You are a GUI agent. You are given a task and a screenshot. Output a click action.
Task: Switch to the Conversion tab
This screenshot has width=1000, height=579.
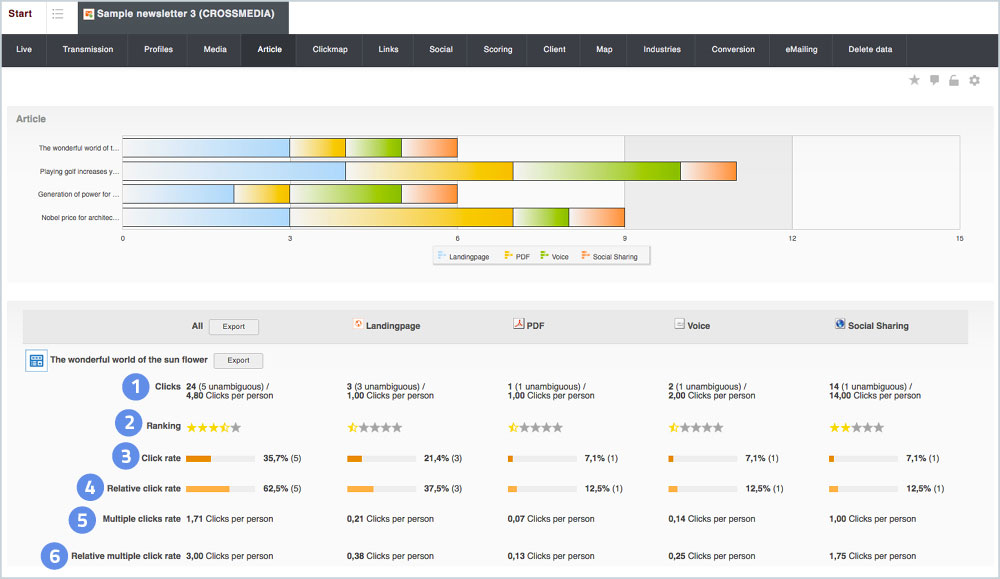coord(733,50)
